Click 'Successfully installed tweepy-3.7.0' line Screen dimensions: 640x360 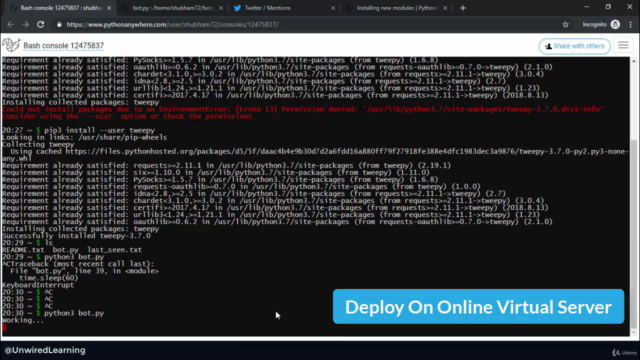pos(76,236)
